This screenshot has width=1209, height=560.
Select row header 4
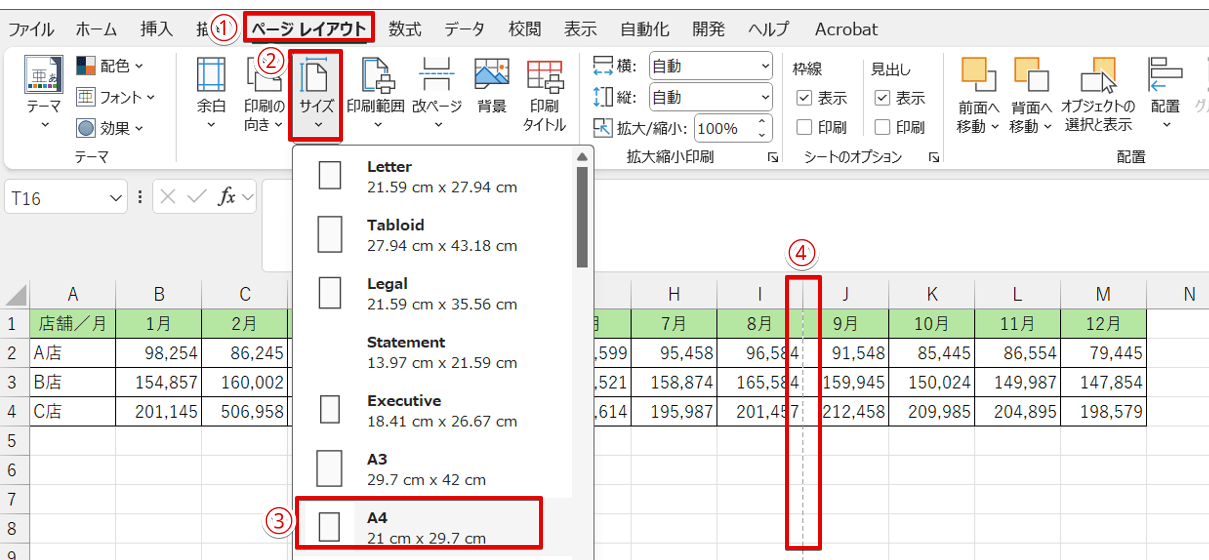tap(14, 411)
